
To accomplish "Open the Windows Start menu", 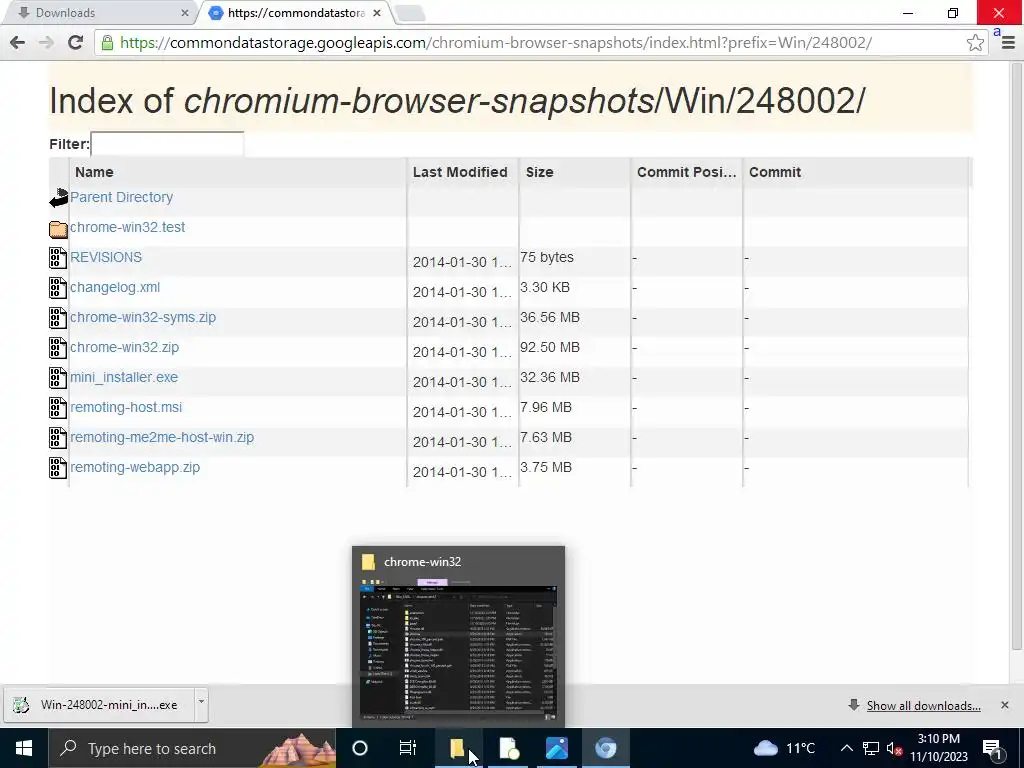I will pyautogui.click(x=24, y=748).
